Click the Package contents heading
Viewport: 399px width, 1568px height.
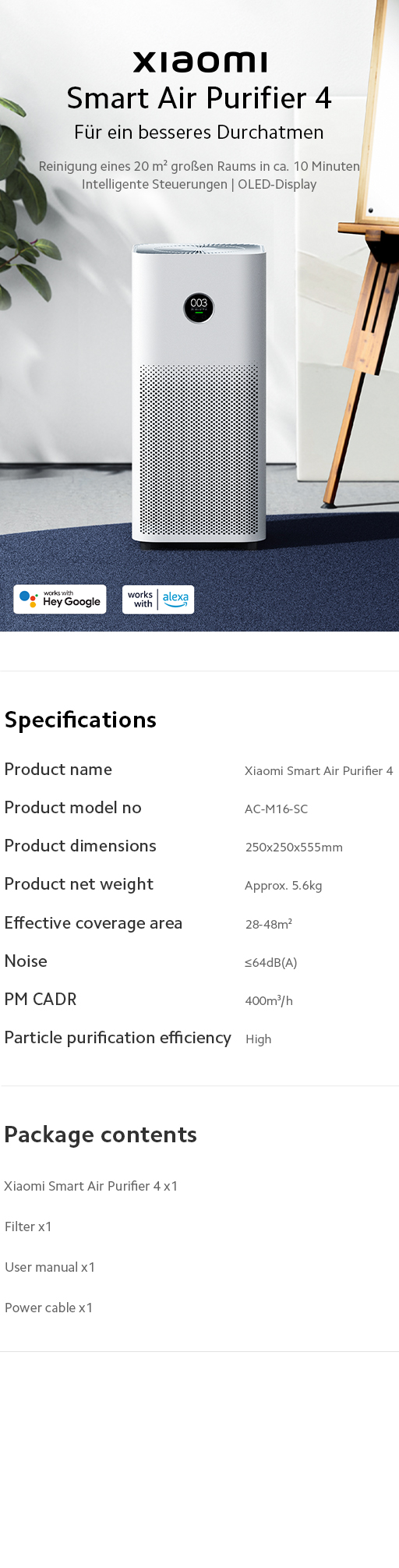[101, 1134]
